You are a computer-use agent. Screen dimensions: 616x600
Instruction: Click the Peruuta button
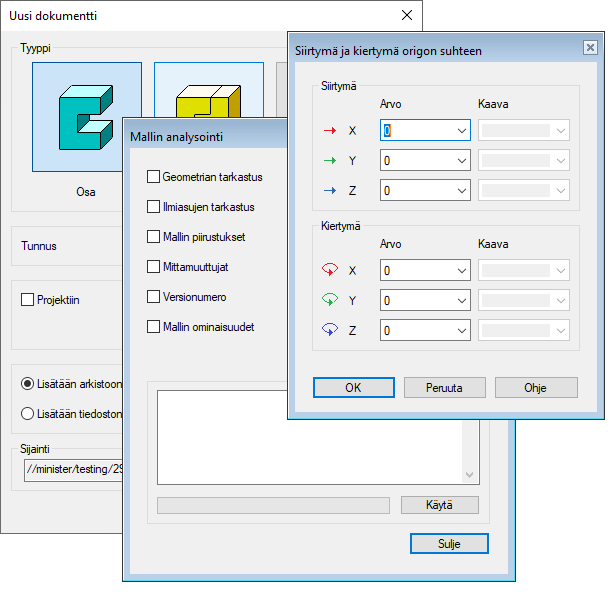(x=445, y=388)
